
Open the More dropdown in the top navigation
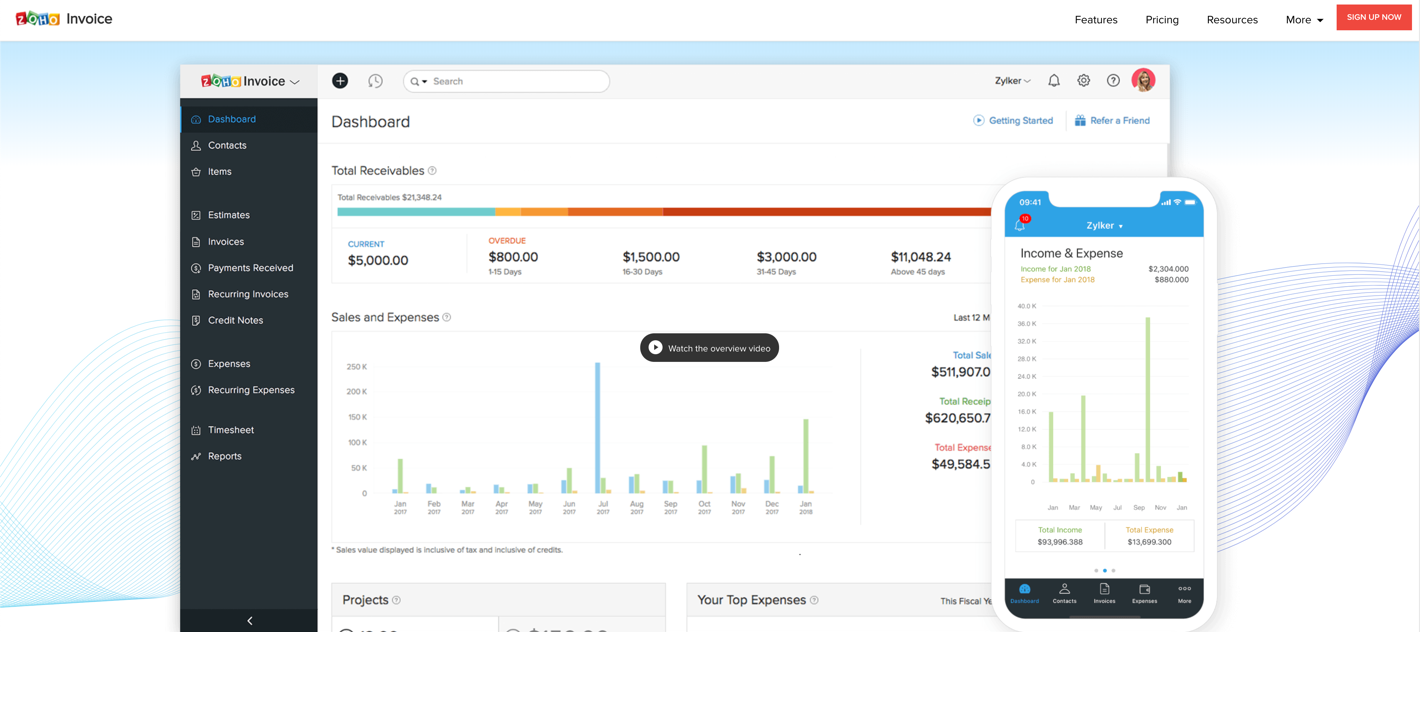[1304, 20]
